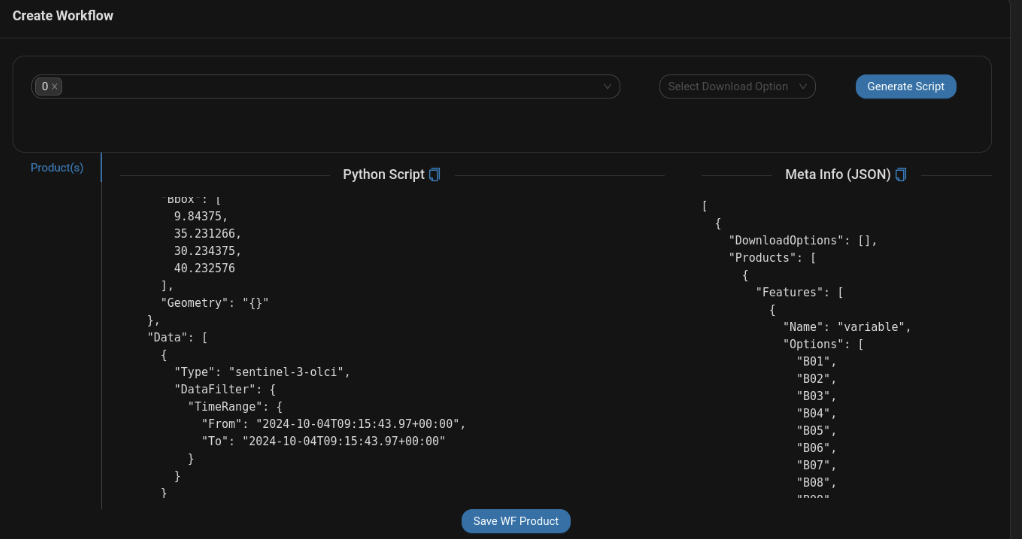1022x539 pixels.
Task: Open the Select Download Option dropdown
Action: click(x=737, y=87)
